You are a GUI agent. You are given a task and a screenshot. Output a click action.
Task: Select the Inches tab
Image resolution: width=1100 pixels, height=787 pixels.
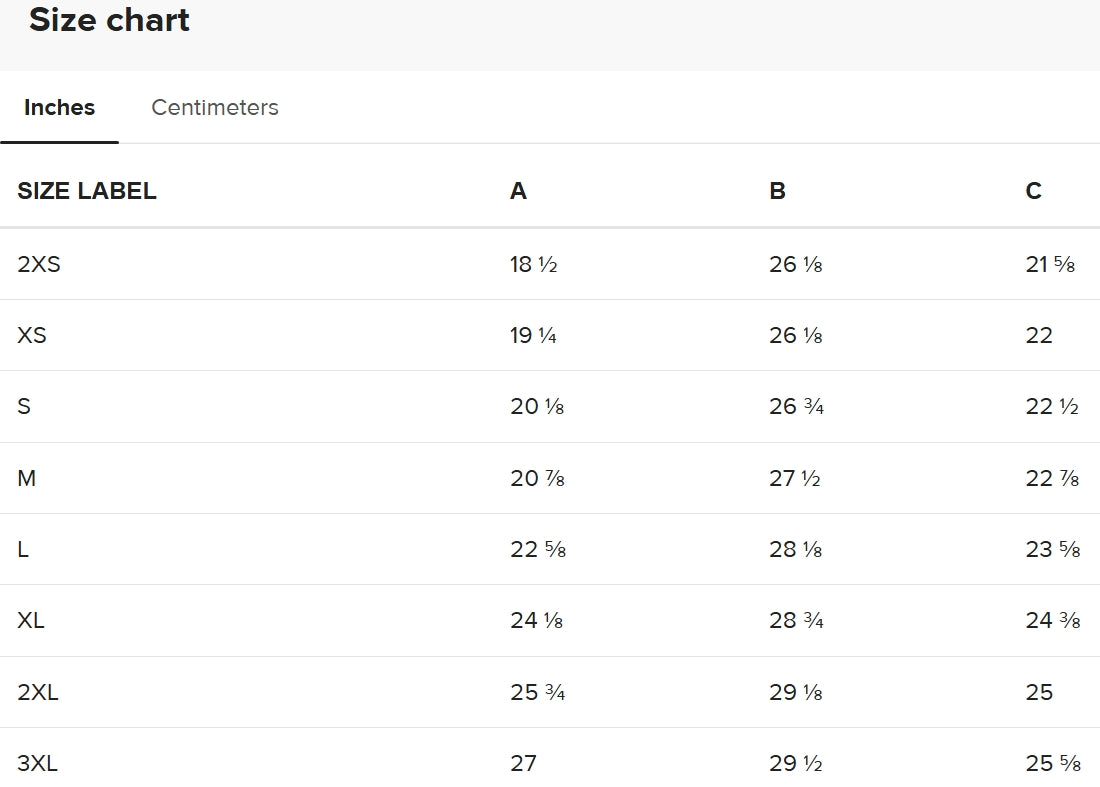tap(60, 107)
